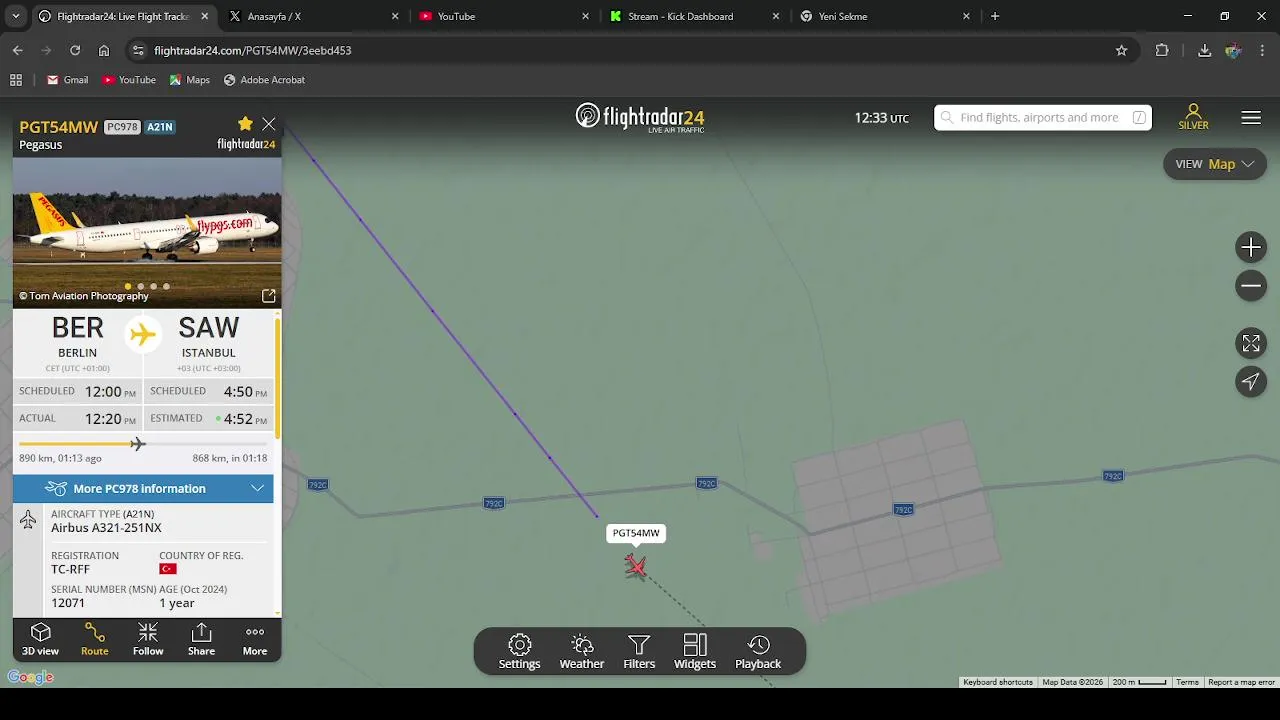Click the Flightradar24 logo
Screen dimensions: 1280x720
click(640, 117)
